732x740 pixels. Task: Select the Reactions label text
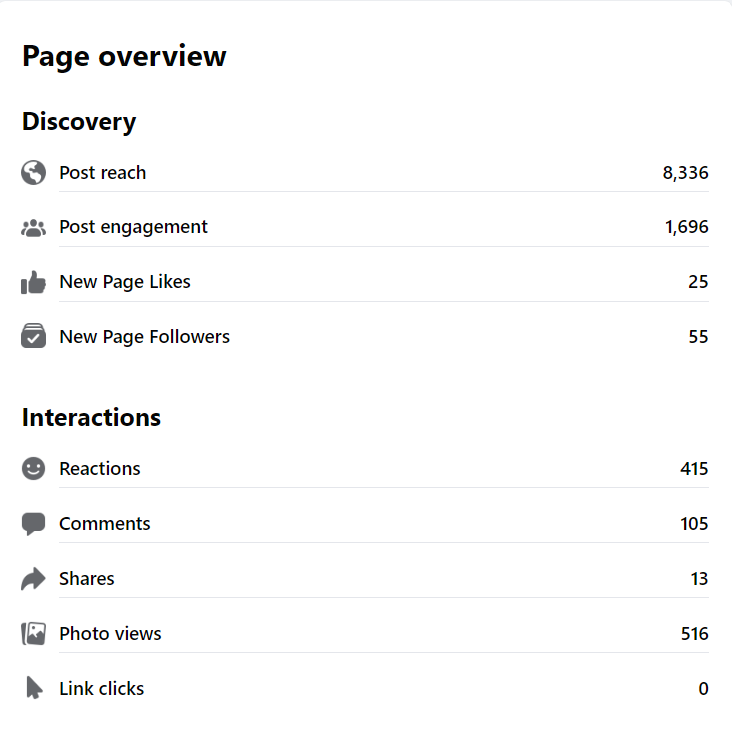(x=100, y=469)
